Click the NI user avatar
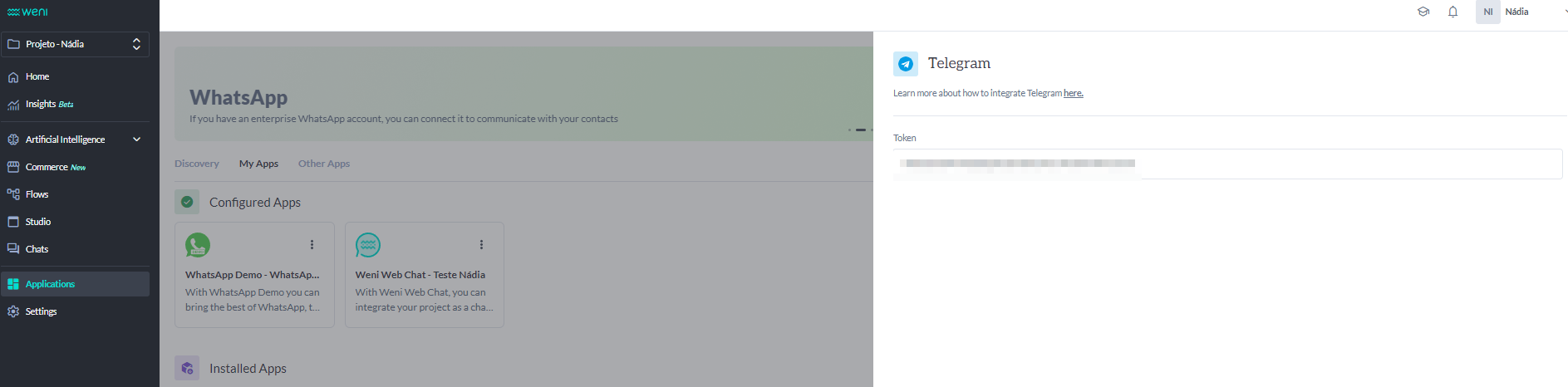The image size is (1568, 387). (x=1488, y=12)
